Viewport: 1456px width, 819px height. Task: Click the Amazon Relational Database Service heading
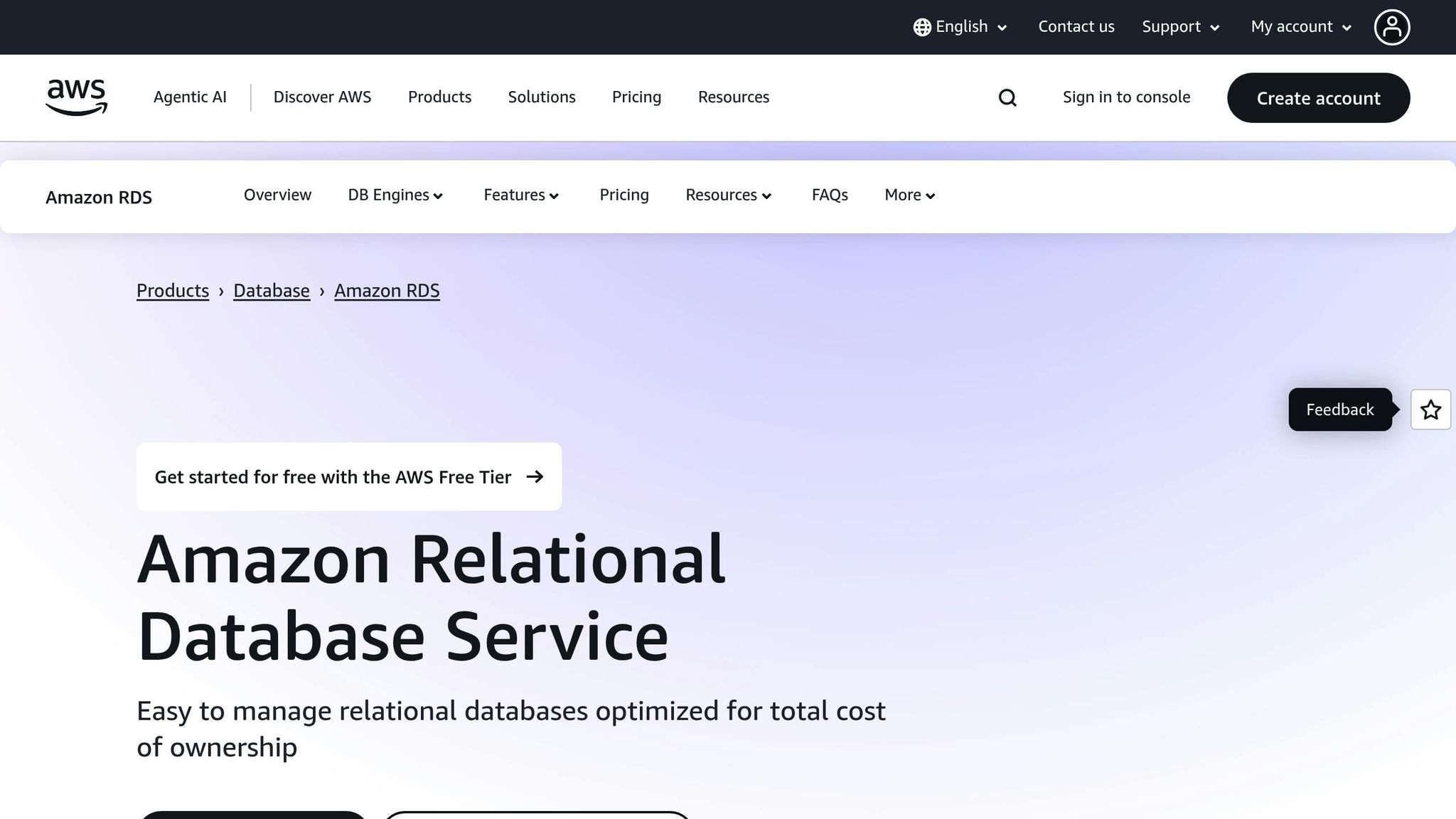pyautogui.click(x=431, y=597)
